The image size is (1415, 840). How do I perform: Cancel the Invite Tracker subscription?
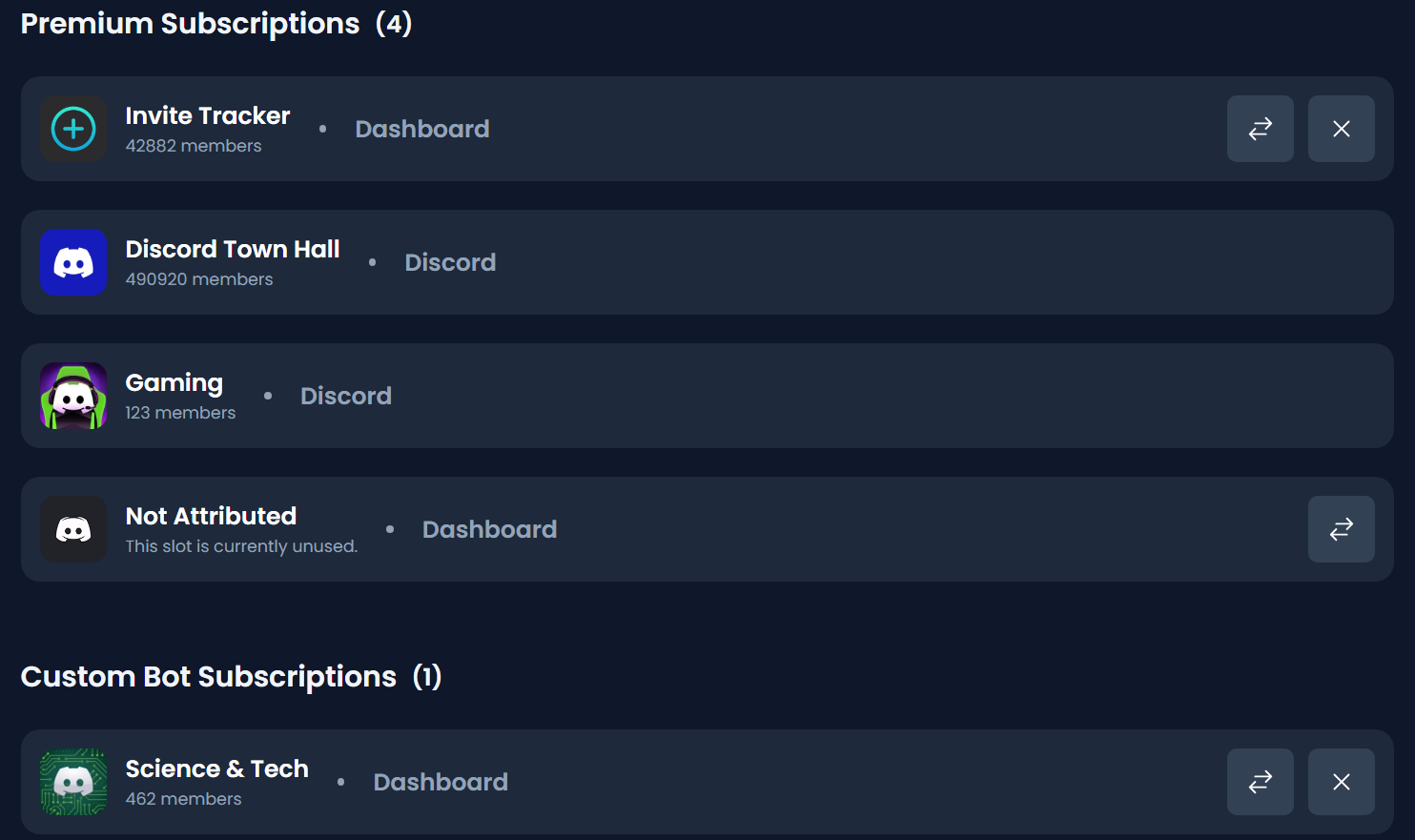pyautogui.click(x=1341, y=129)
